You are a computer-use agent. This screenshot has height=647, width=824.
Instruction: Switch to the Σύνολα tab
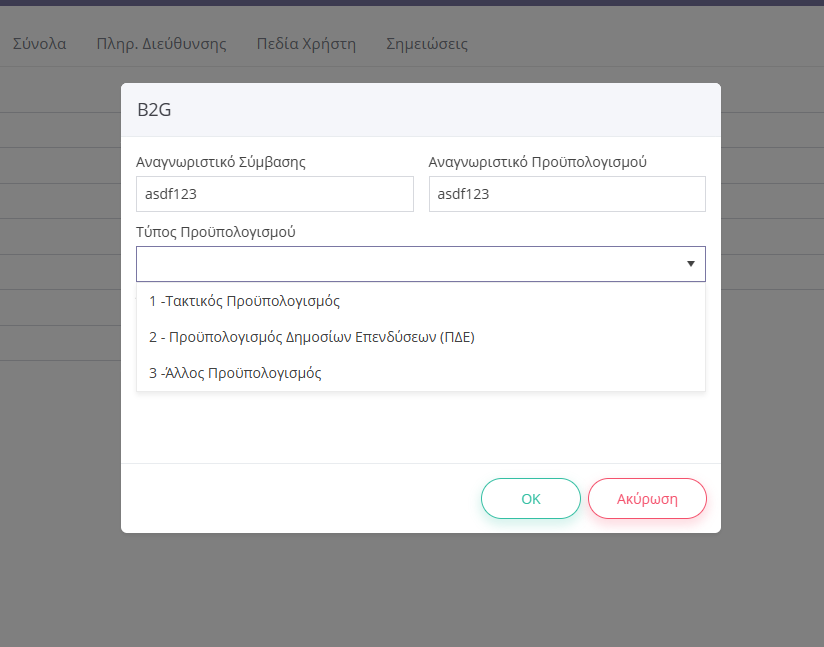pos(39,44)
